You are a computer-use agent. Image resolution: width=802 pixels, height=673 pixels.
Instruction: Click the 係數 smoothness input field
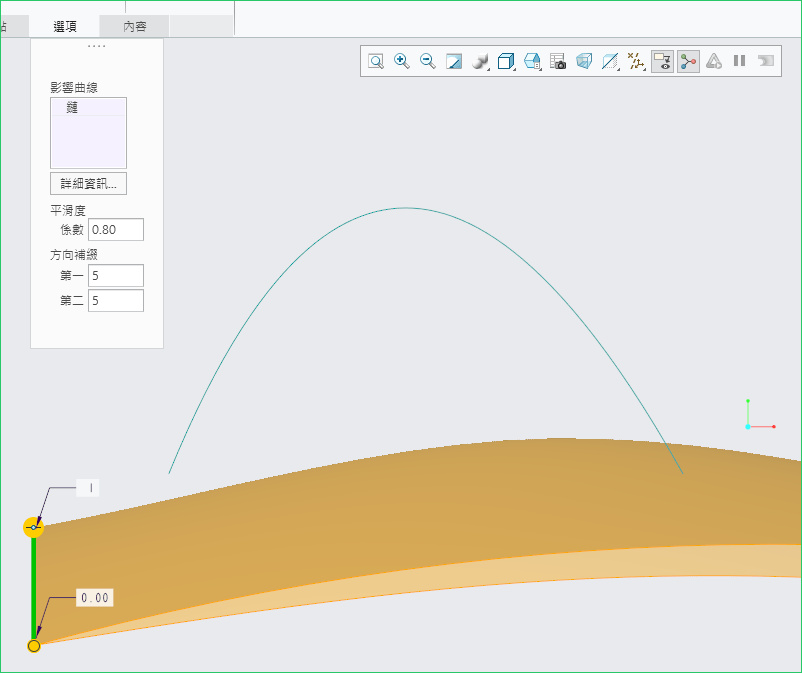(x=115, y=230)
